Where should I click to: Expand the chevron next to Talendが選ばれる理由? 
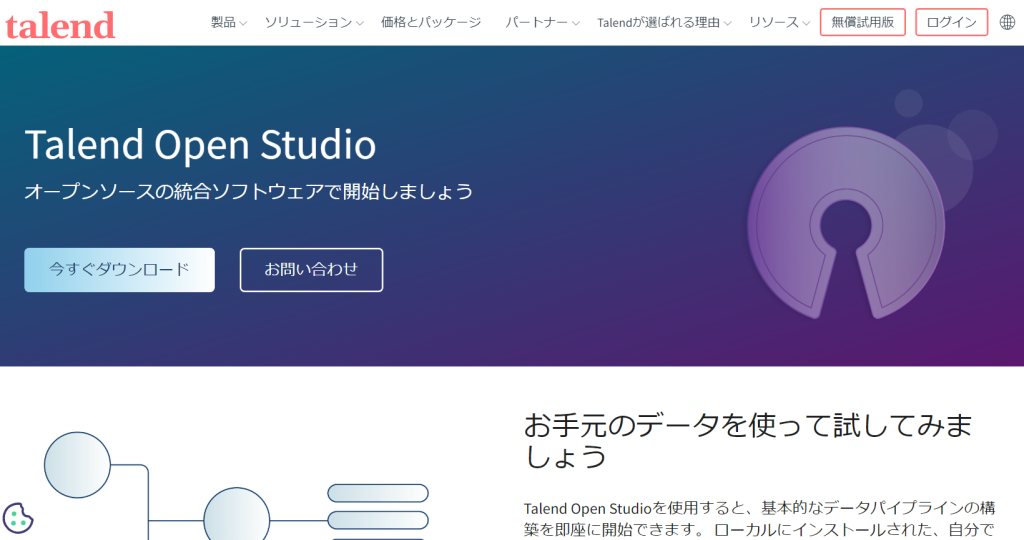727,24
